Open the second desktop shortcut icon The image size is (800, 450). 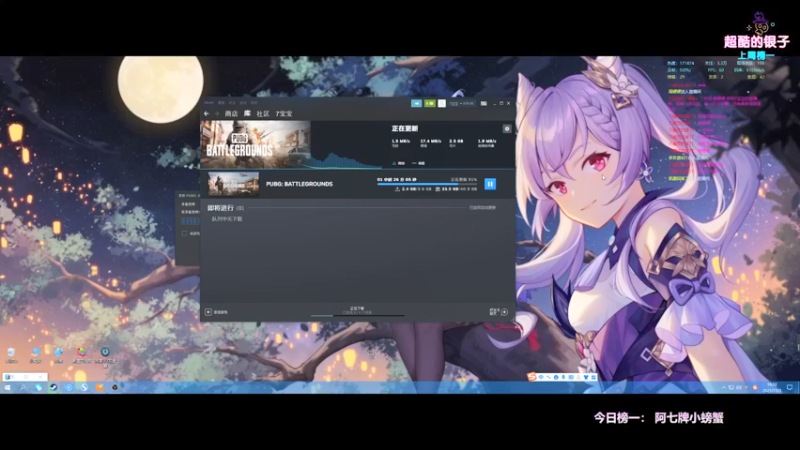[x=35, y=354]
